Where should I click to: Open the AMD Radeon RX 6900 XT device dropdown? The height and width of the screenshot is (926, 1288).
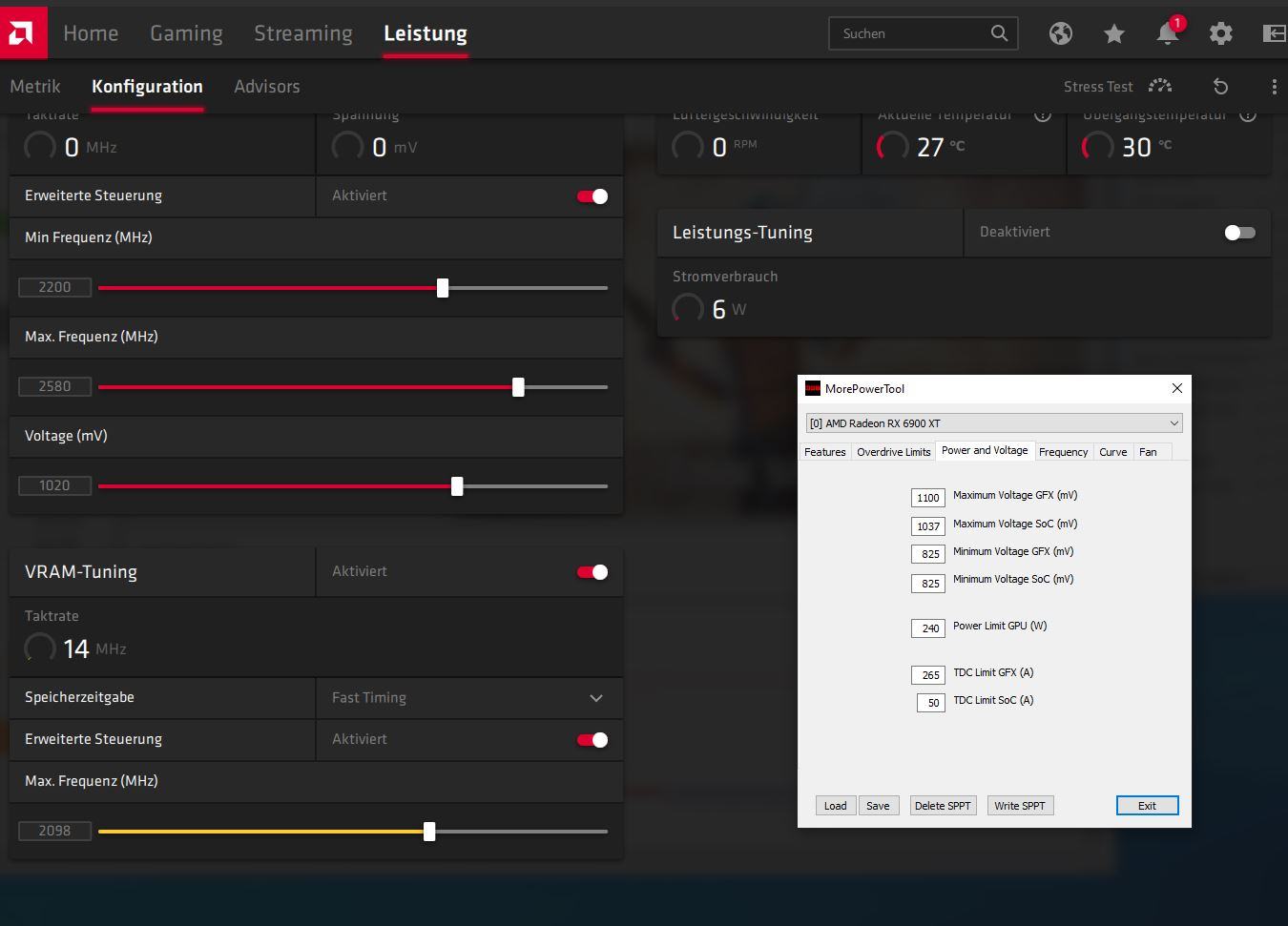point(994,423)
